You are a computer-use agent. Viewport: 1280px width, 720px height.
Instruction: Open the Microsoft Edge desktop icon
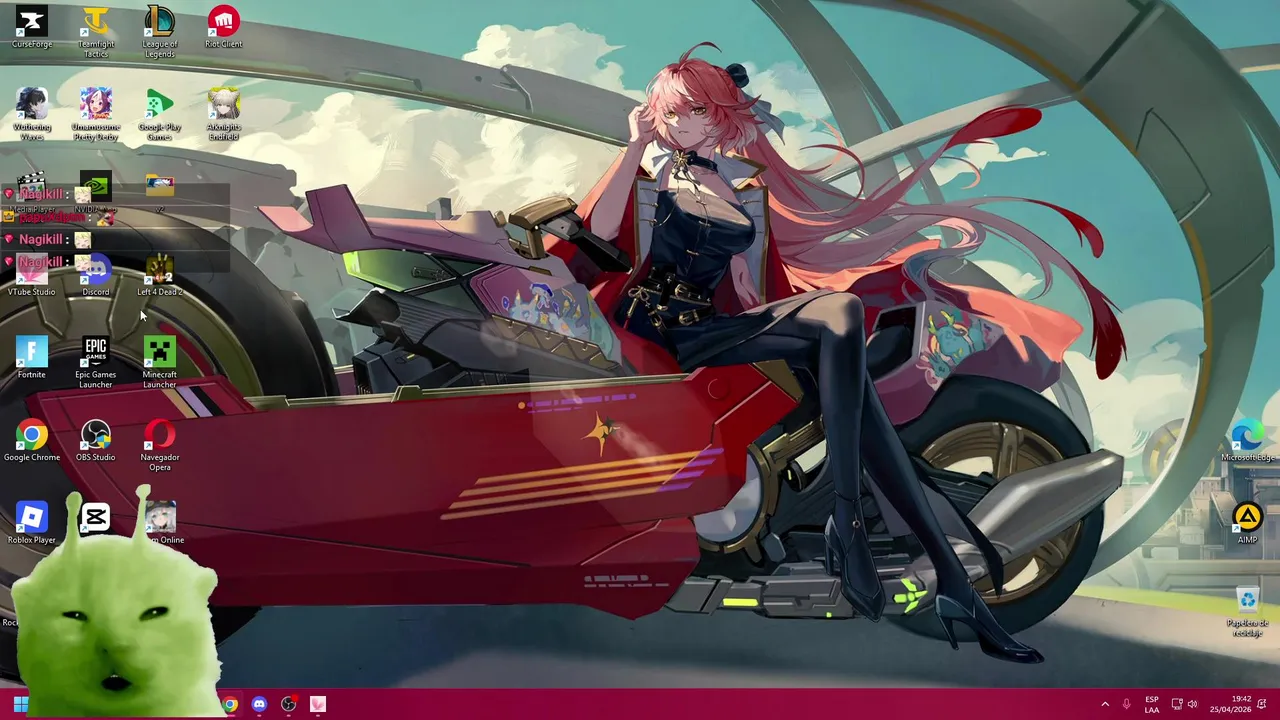pyautogui.click(x=1247, y=441)
